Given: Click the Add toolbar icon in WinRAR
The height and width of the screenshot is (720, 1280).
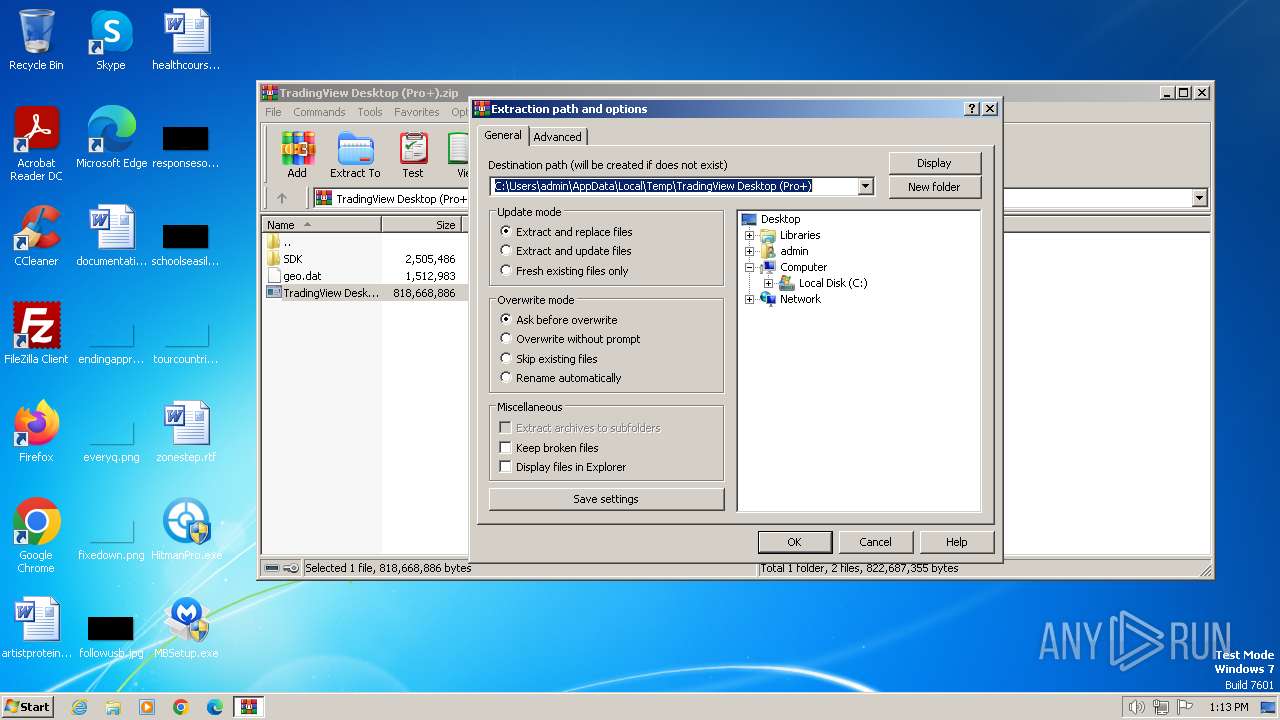Looking at the screenshot, I should pyautogui.click(x=297, y=155).
